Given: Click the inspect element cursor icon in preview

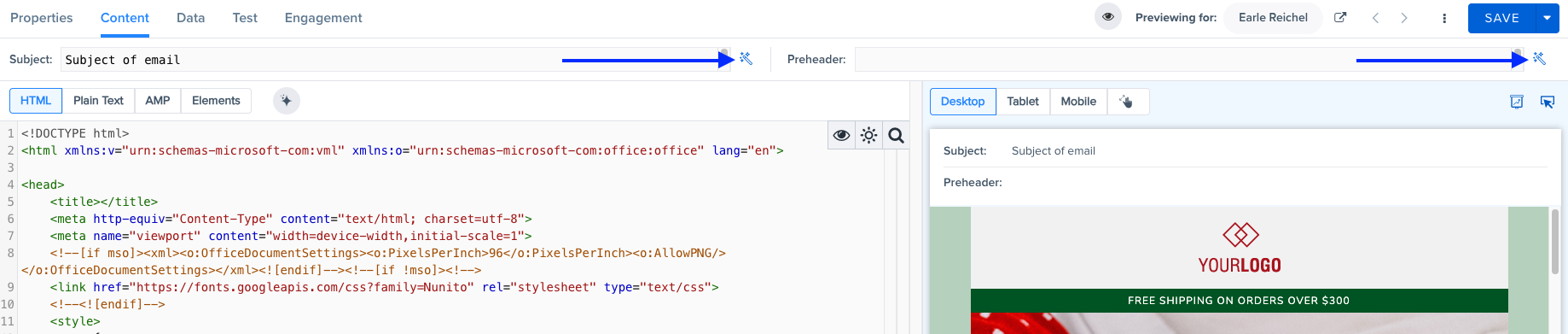Looking at the screenshot, I should (x=1547, y=102).
